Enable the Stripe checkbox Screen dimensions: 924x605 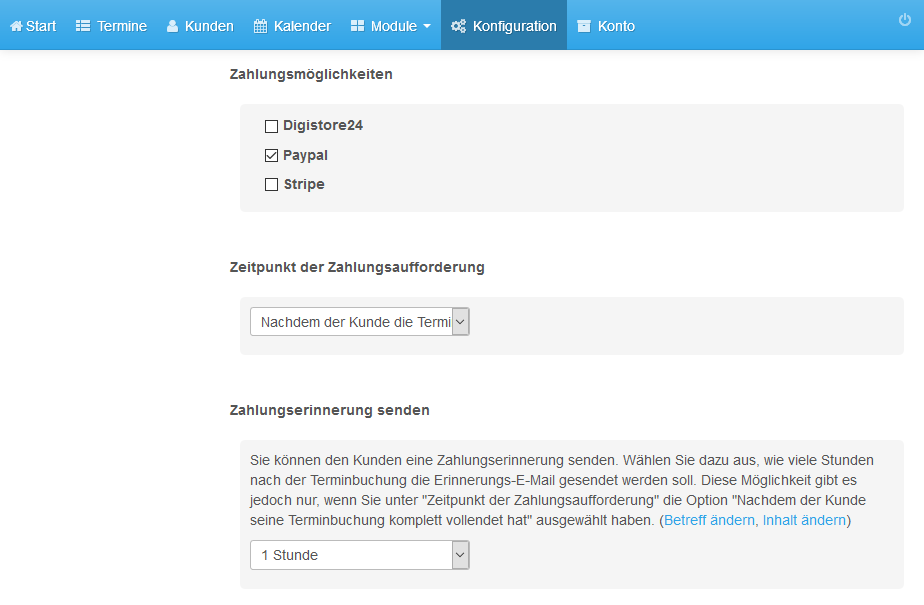coord(271,184)
